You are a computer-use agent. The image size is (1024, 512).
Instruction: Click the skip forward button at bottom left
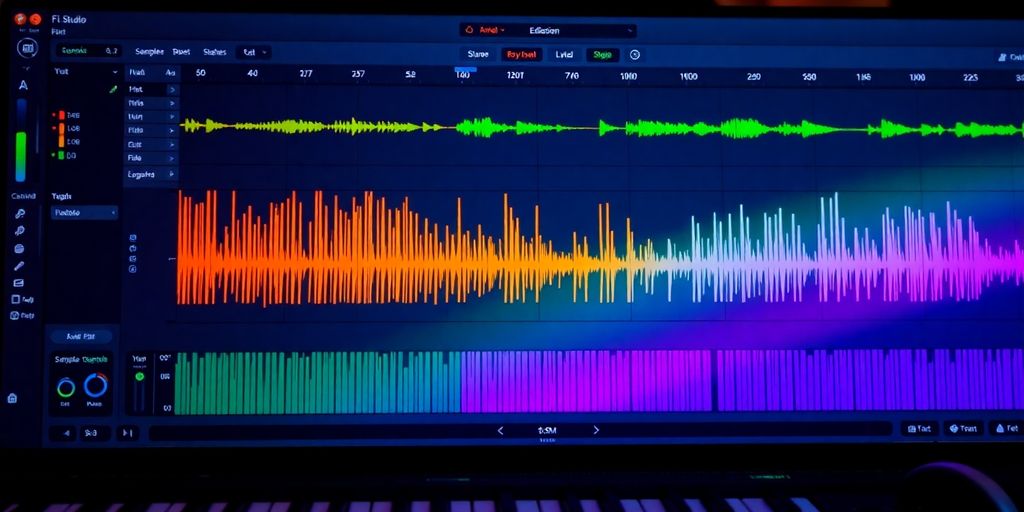(128, 432)
